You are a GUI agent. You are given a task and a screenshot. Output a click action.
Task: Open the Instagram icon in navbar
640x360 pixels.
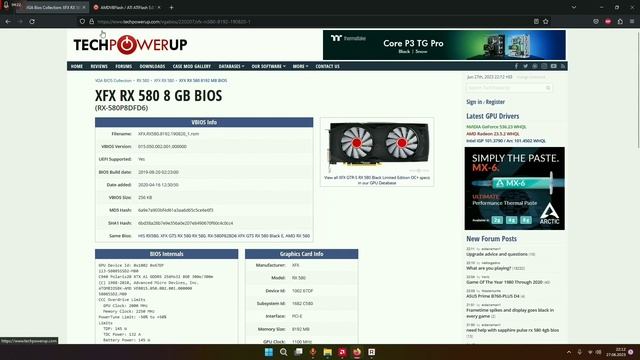click(x=544, y=66)
